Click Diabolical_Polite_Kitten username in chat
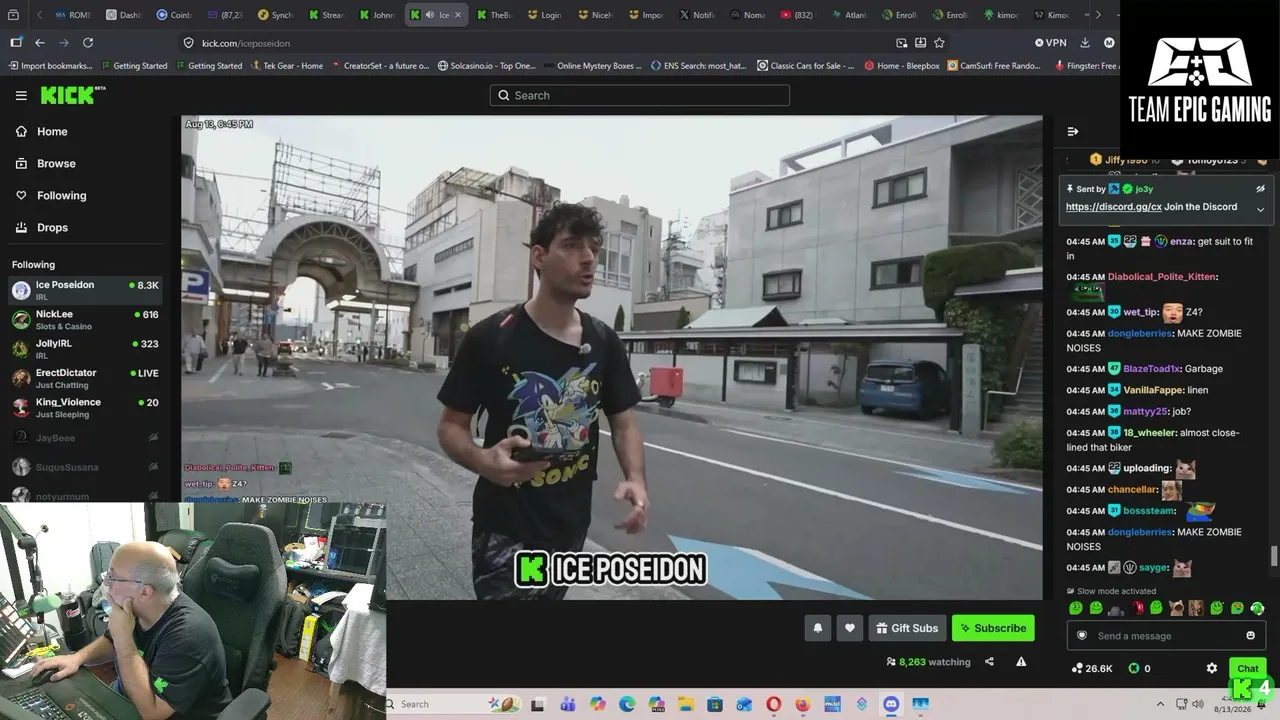Viewport: 1280px width, 720px height. tap(1162, 277)
